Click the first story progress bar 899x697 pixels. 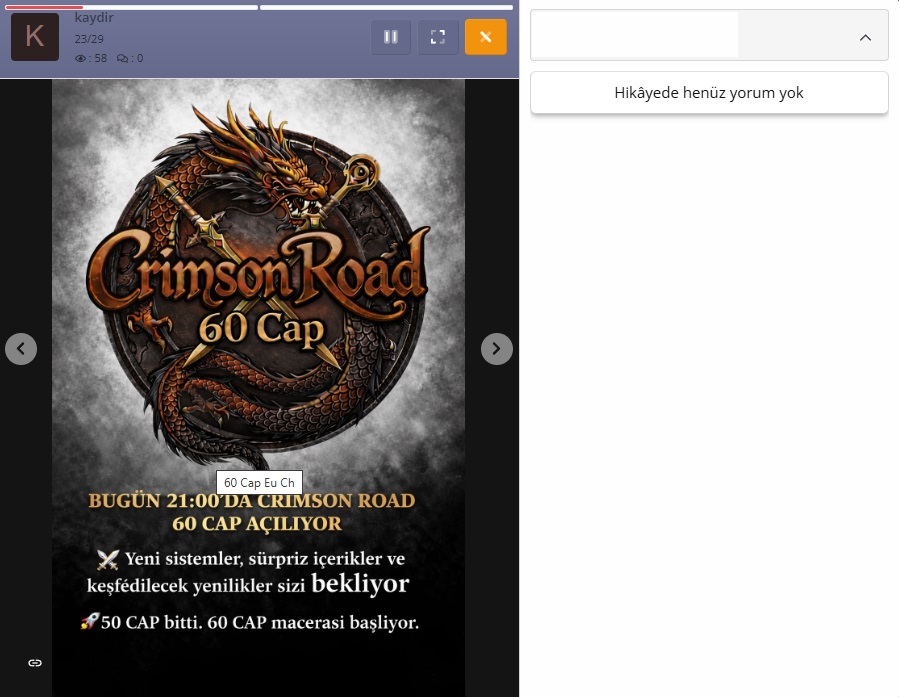pos(132,7)
